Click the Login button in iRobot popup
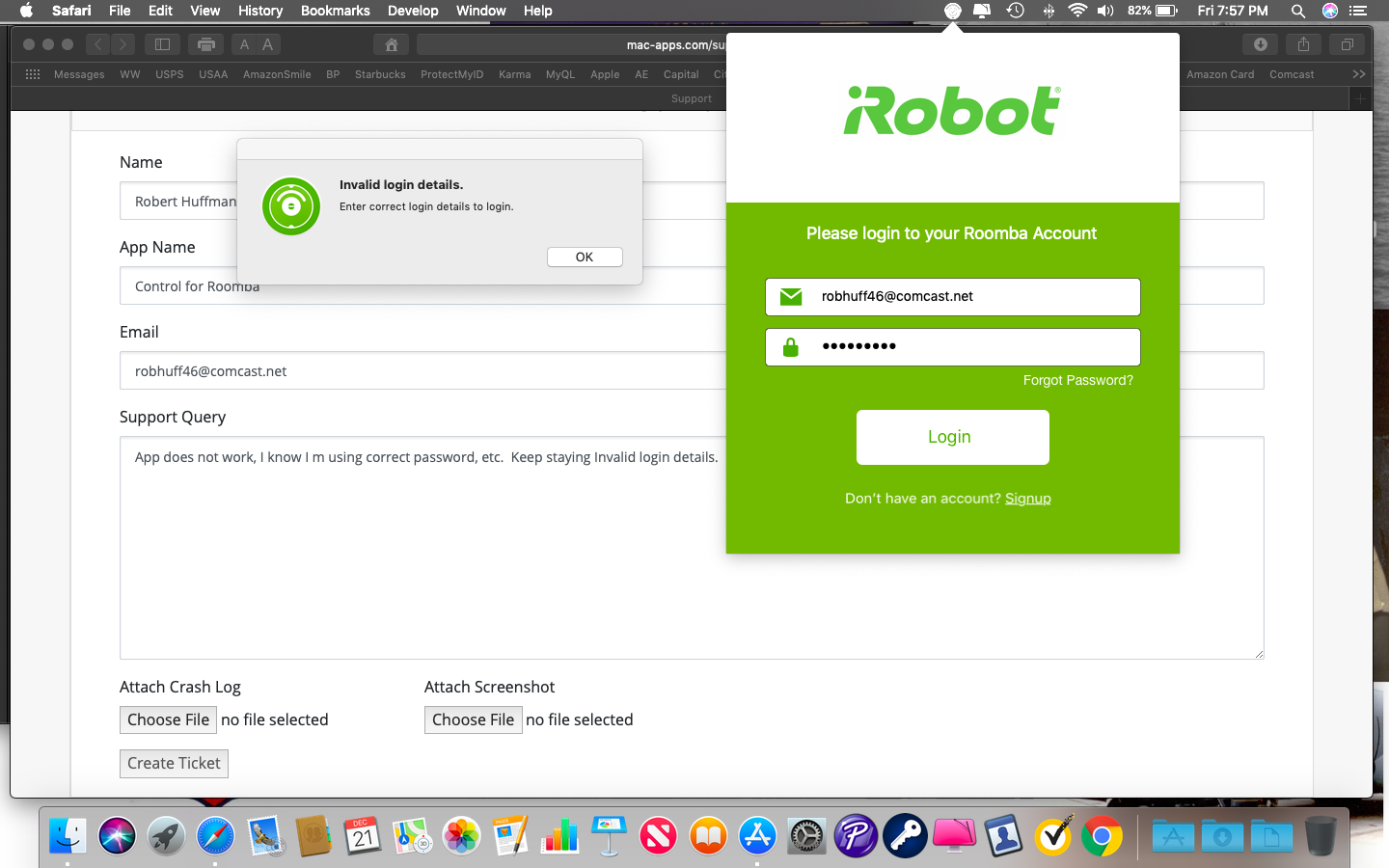 [953, 437]
